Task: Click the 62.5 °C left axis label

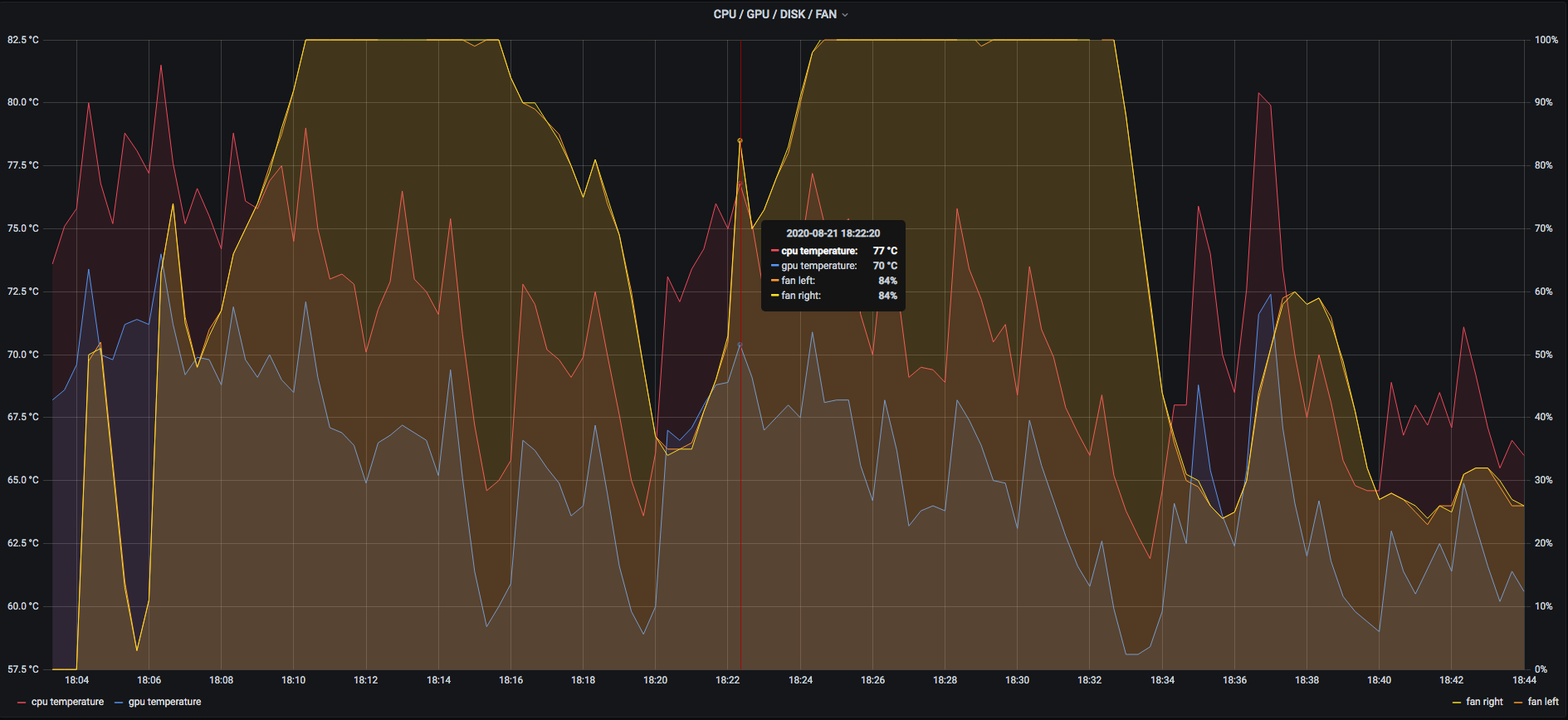Action: [23, 543]
